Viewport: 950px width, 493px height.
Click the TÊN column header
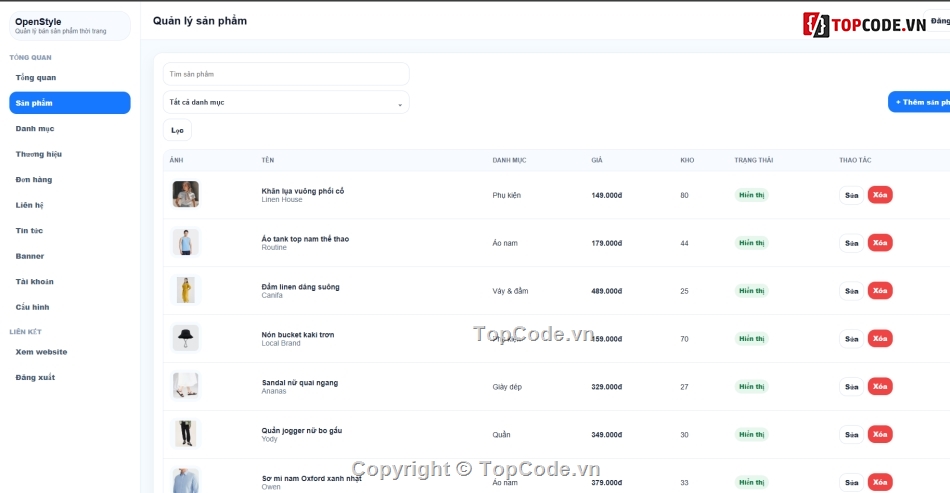tap(268, 160)
